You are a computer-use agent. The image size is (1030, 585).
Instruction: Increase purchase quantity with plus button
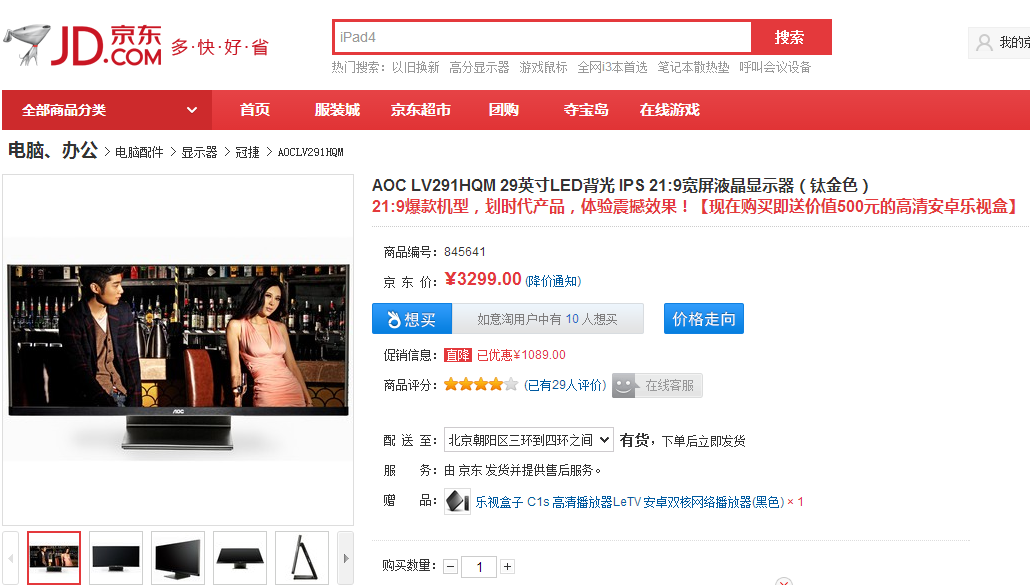[507, 567]
